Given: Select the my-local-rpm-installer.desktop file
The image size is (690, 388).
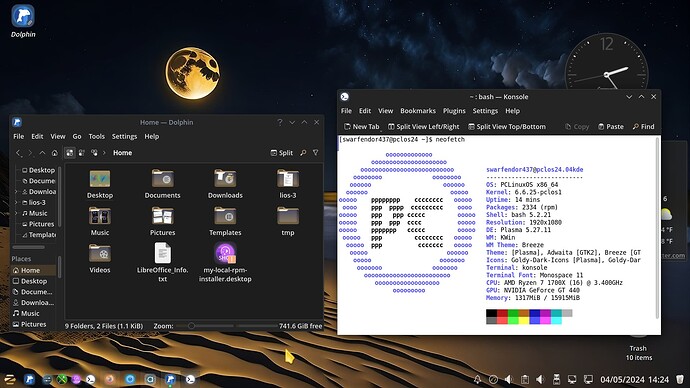Looking at the screenshot, I should [225, 263].
